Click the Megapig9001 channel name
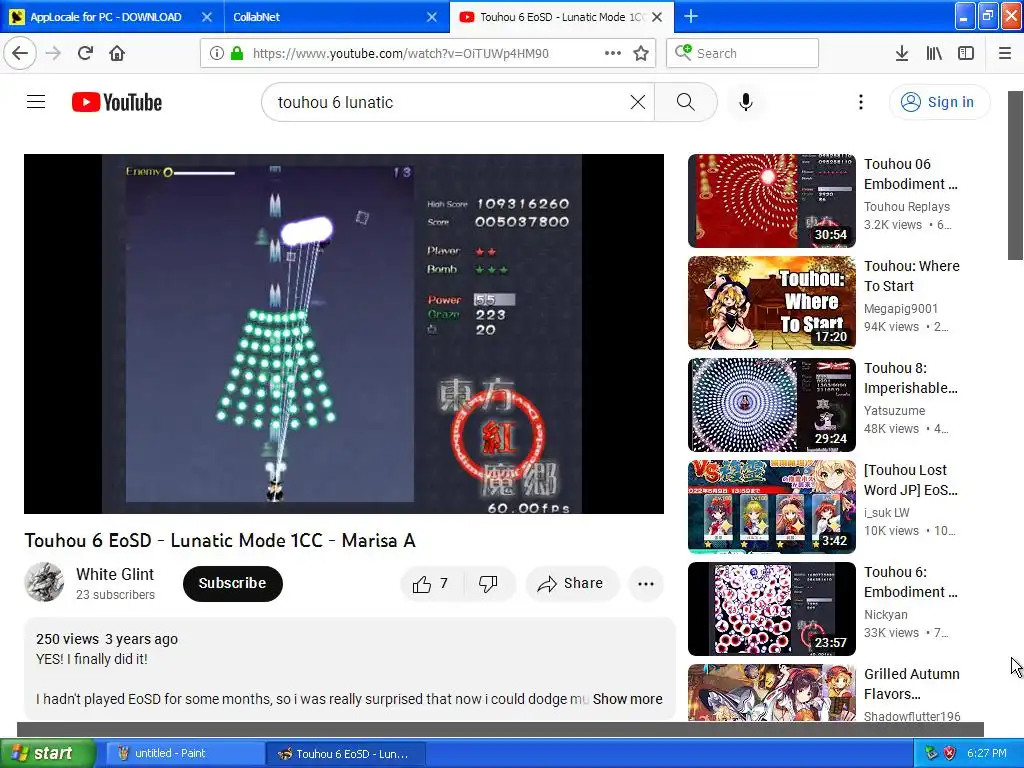 pos(901,308)
